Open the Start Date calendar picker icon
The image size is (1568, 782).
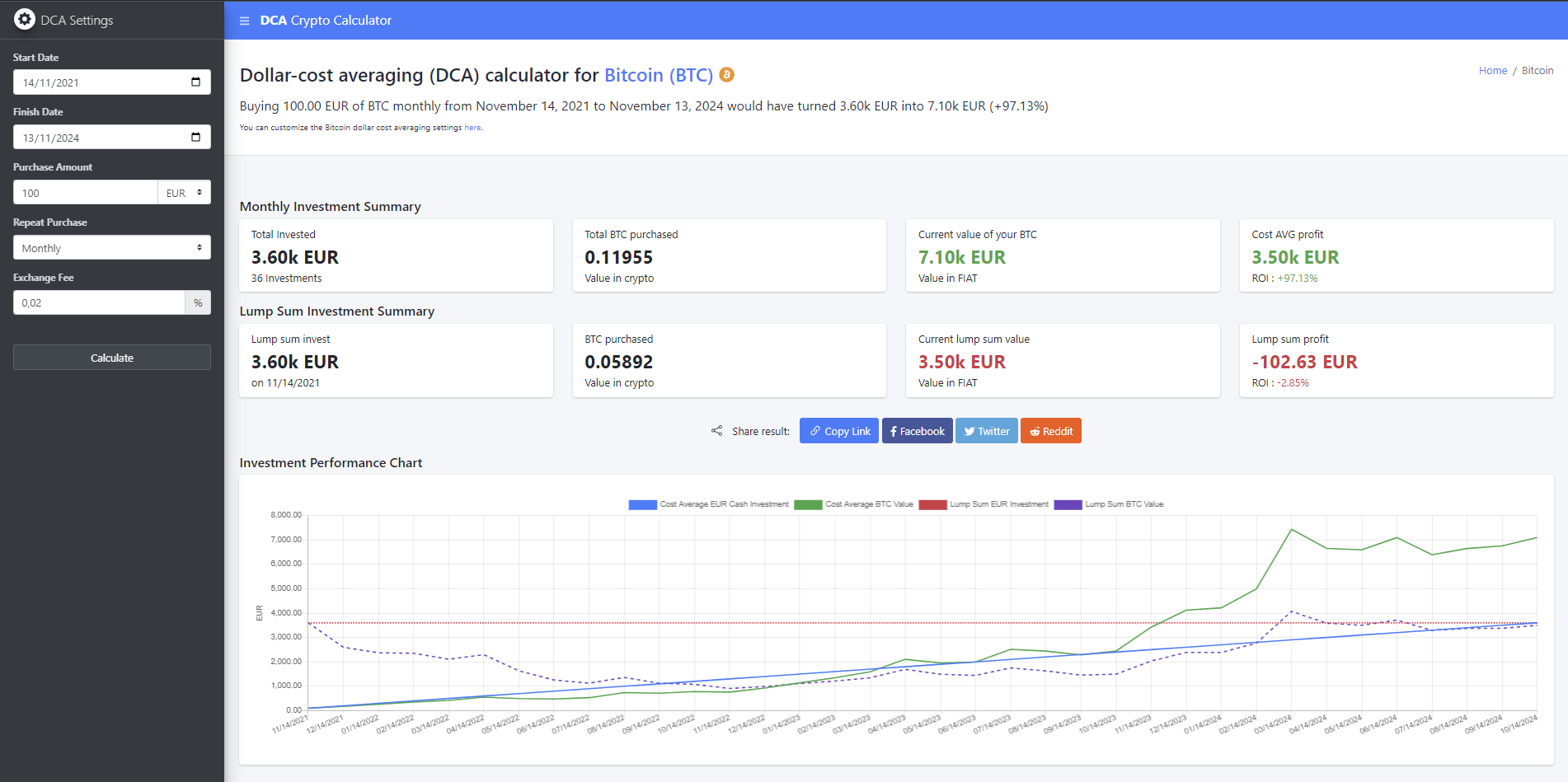coord(195,82)
